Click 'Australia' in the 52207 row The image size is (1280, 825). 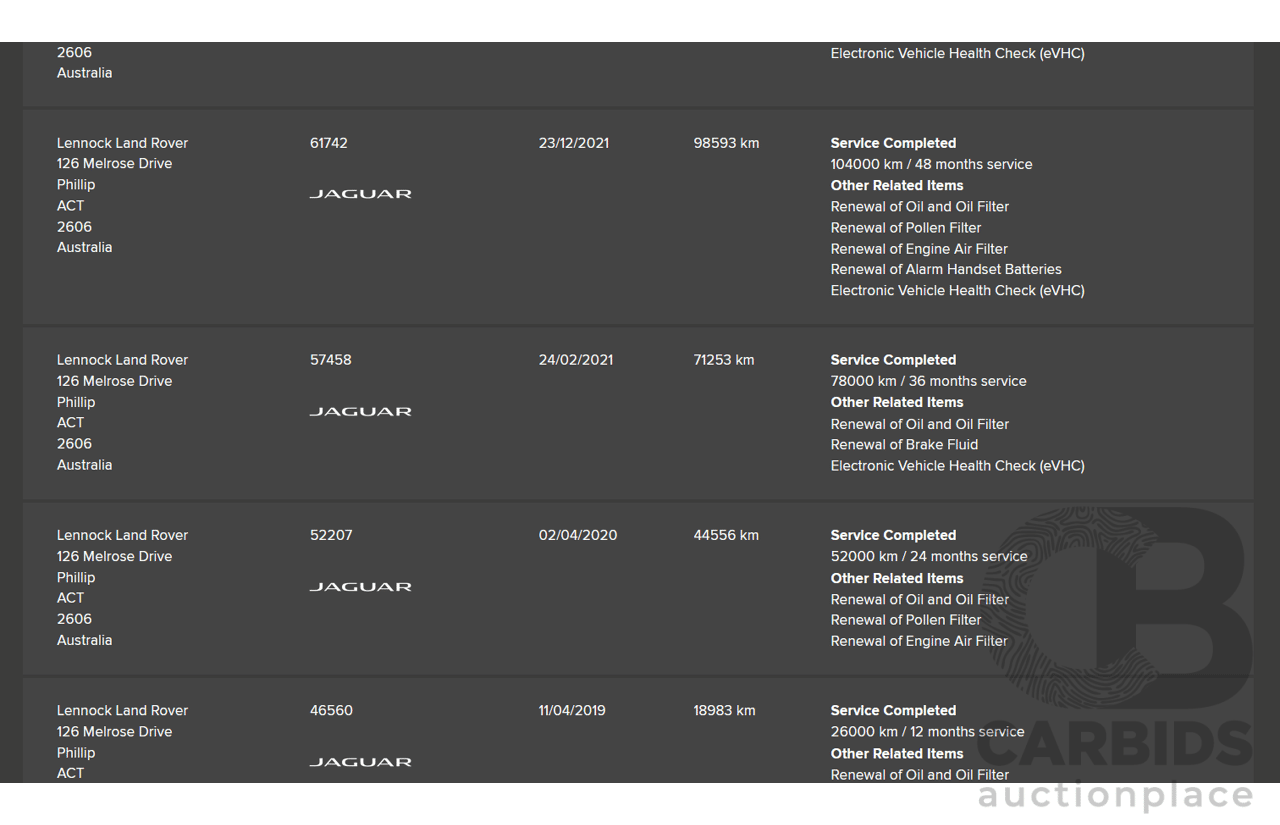(x=84, y=640)
